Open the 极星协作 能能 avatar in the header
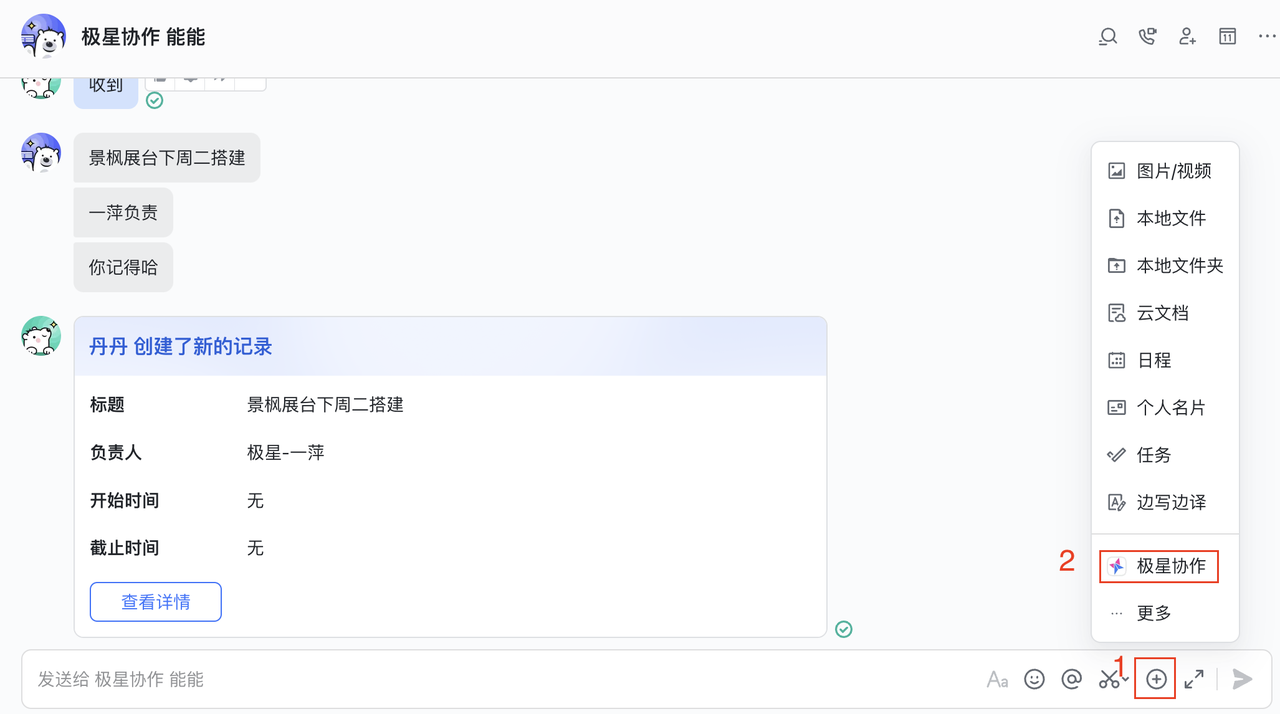1280x714 pixels. click(43, 37)
